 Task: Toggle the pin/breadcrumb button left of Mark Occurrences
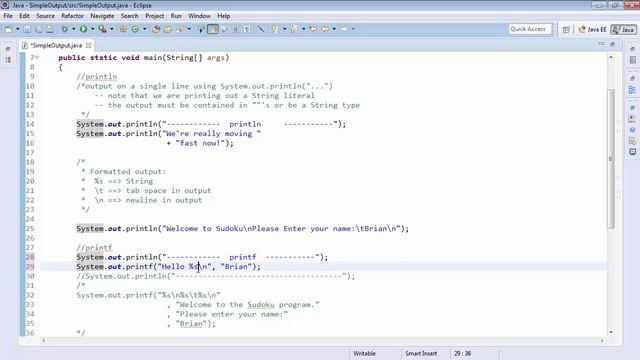[201, 29]
